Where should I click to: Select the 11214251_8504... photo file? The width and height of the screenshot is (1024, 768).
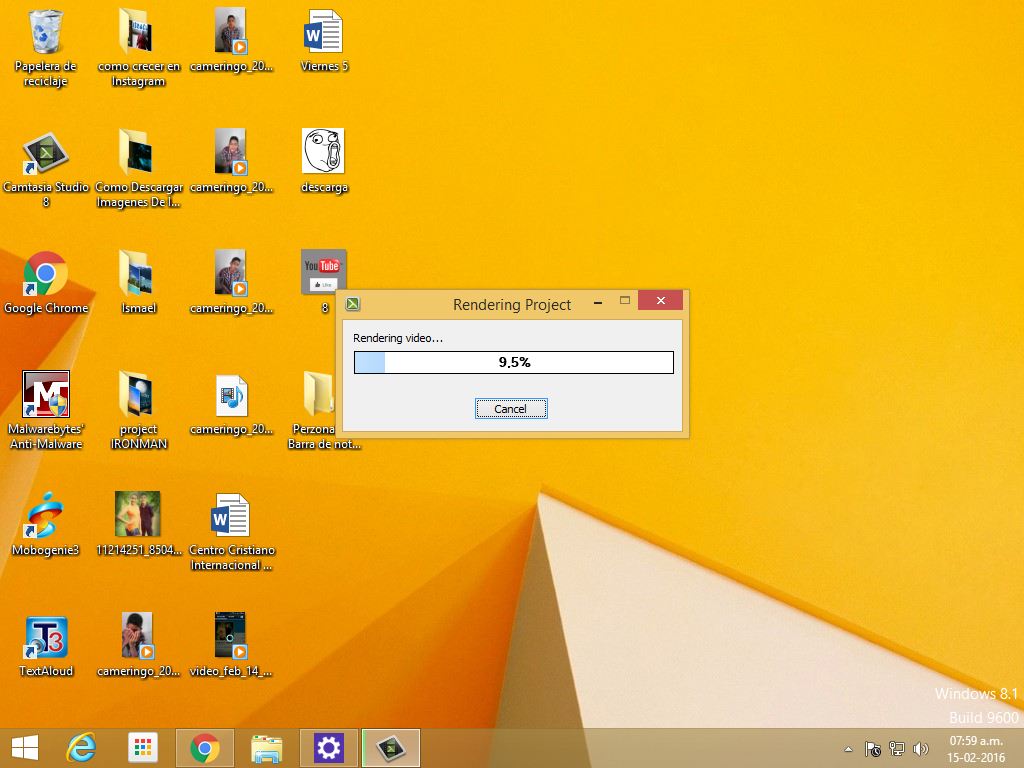138,524
